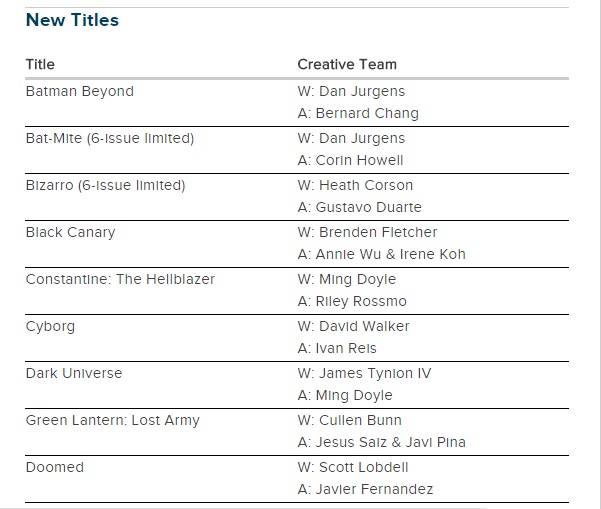Image resolution: width=601 pixels, height=509 pixels.
Task: Click Bat-Mite (6-issue limited) title
Action: (110, 138)
